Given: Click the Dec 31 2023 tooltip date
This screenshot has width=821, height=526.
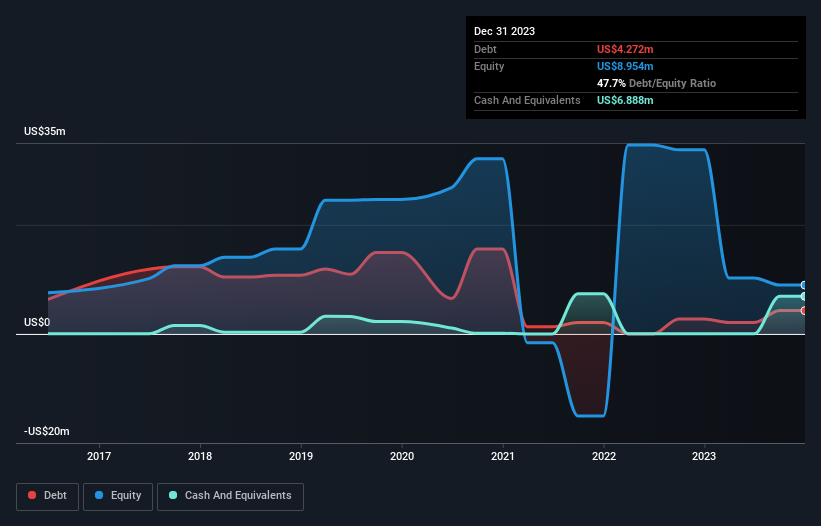Looking at the screenshot, I should click(x=504, y=31).
